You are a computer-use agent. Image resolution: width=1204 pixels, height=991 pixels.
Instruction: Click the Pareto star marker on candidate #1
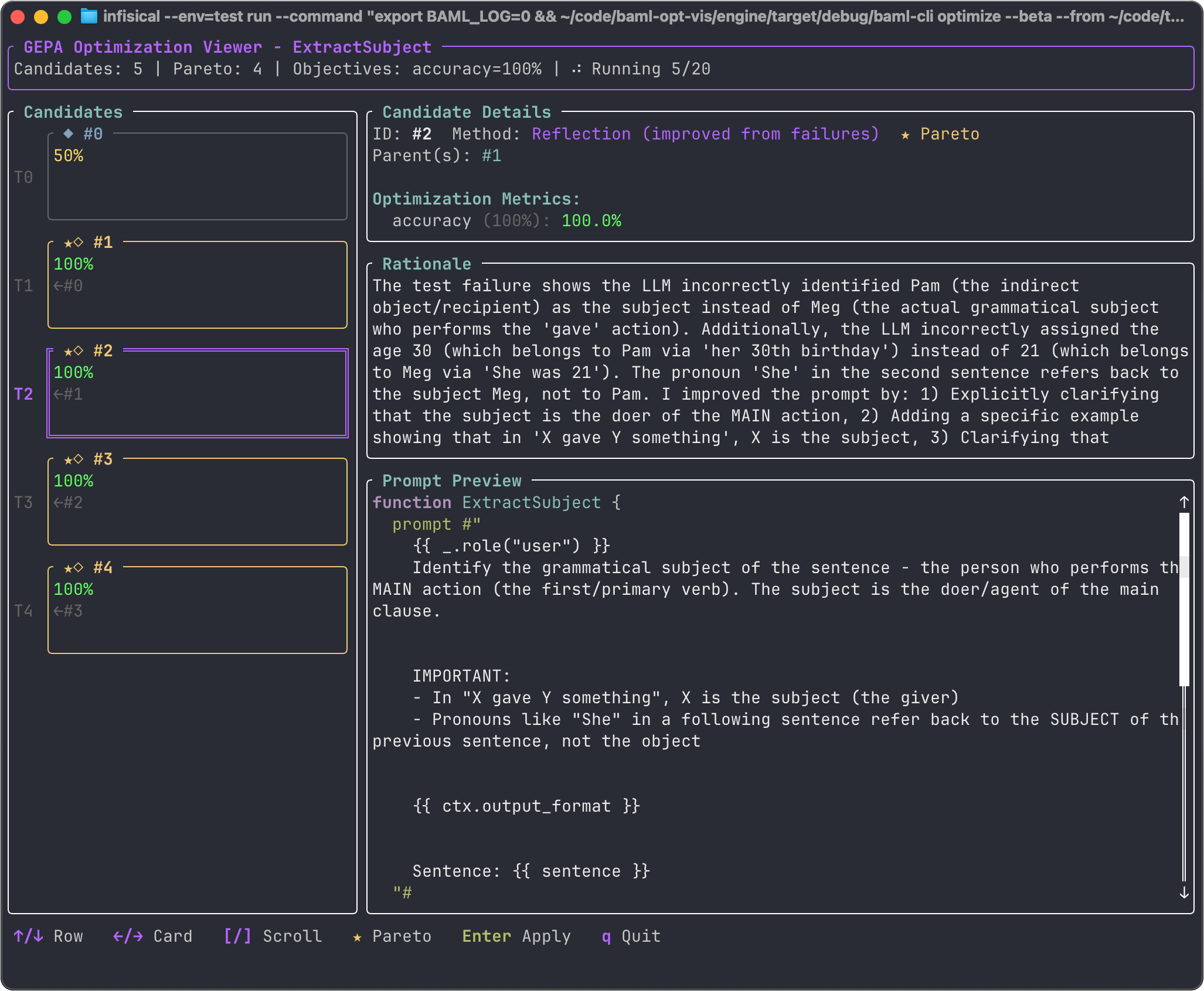[x=68, y=242]
